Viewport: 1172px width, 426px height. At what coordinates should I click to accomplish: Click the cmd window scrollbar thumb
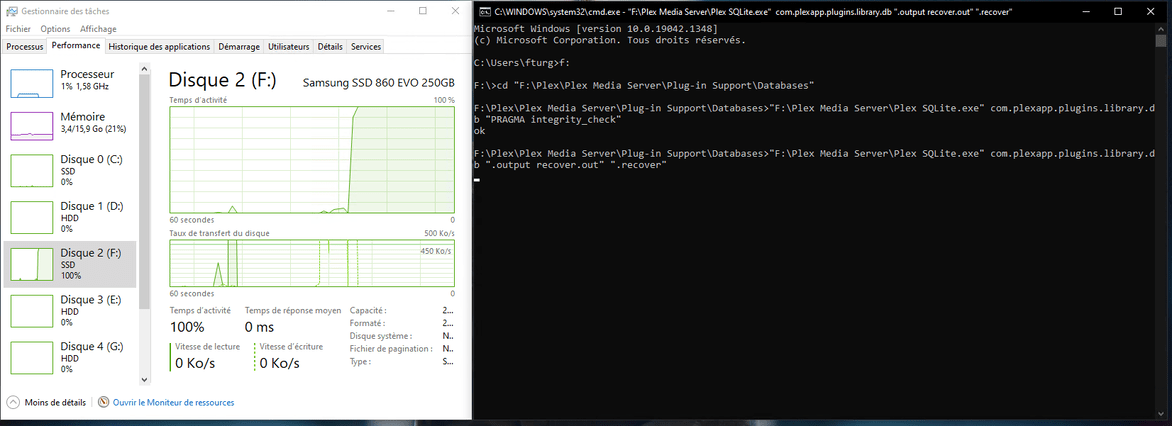(x=1161, y=39)
